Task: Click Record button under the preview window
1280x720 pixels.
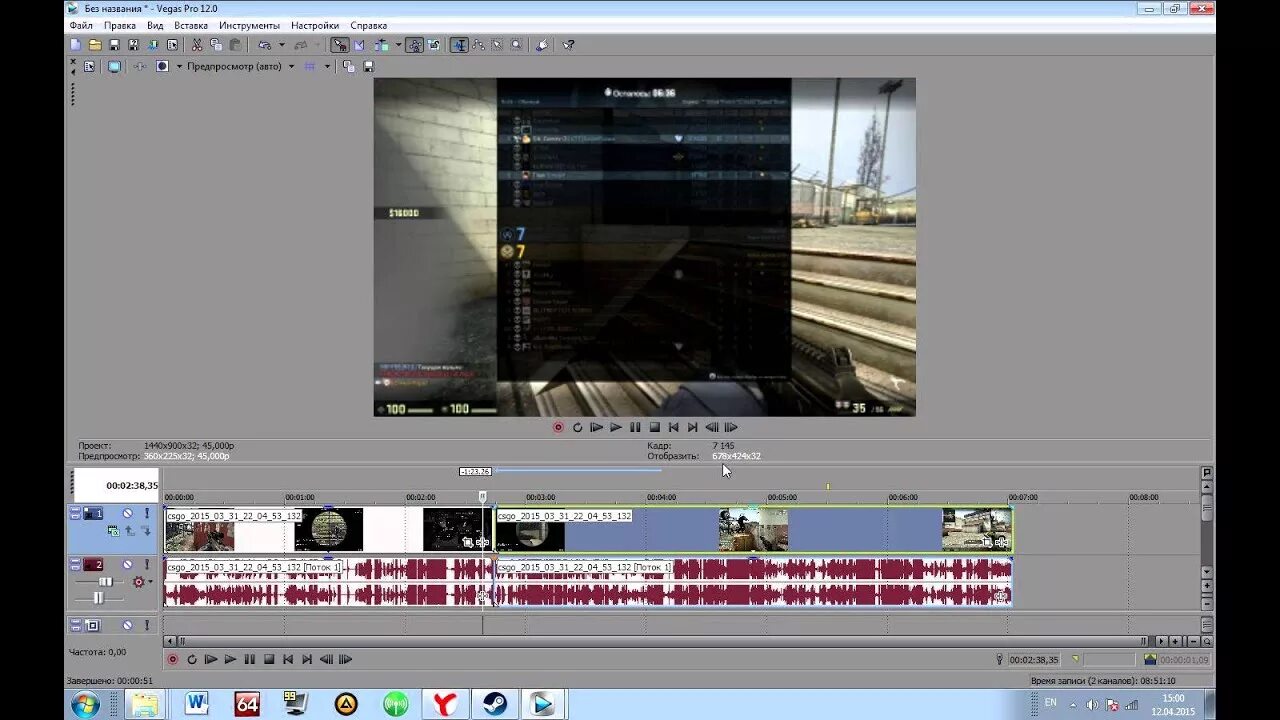Action: pyautogui.click(x=558, y=427)
